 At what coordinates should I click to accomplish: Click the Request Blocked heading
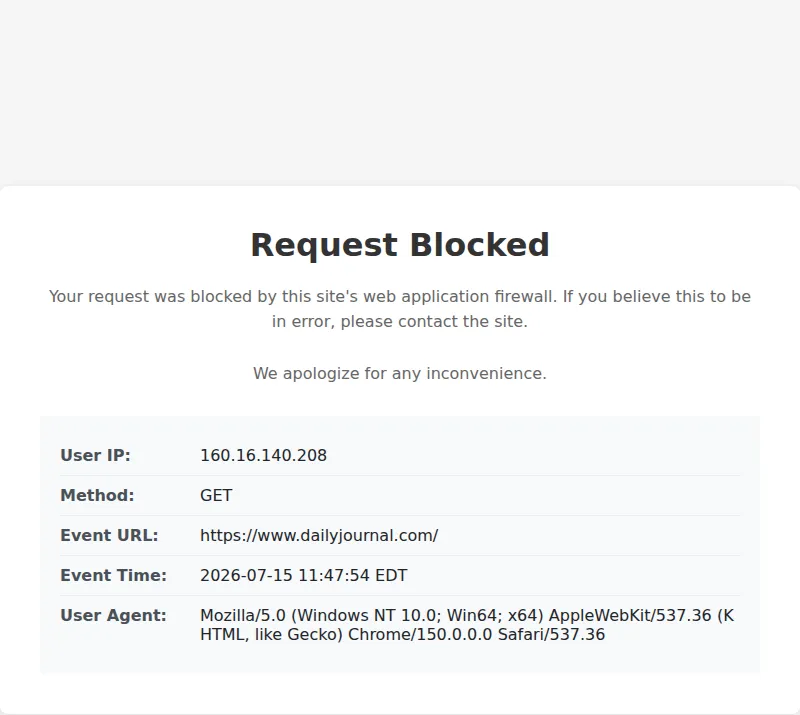point(400,245)
